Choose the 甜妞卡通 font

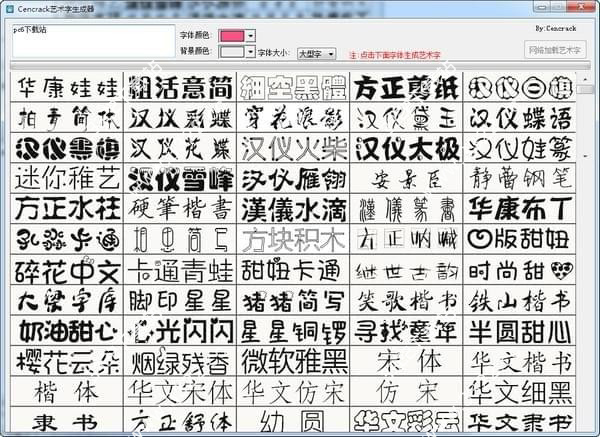pyautogui.click(x=293, y=270)
